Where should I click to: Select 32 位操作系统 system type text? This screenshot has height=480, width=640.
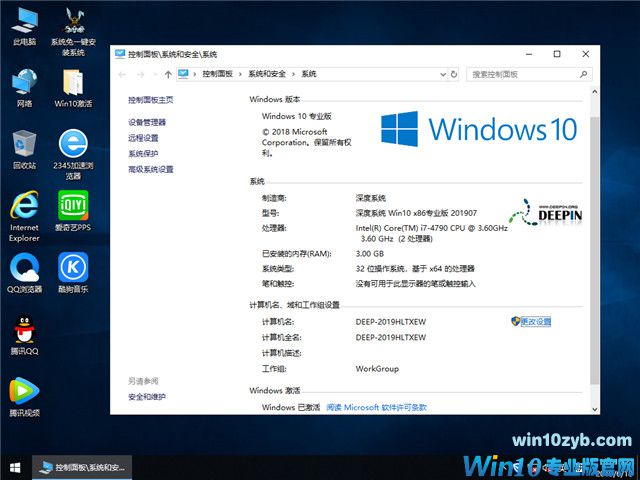coord(415,269)
